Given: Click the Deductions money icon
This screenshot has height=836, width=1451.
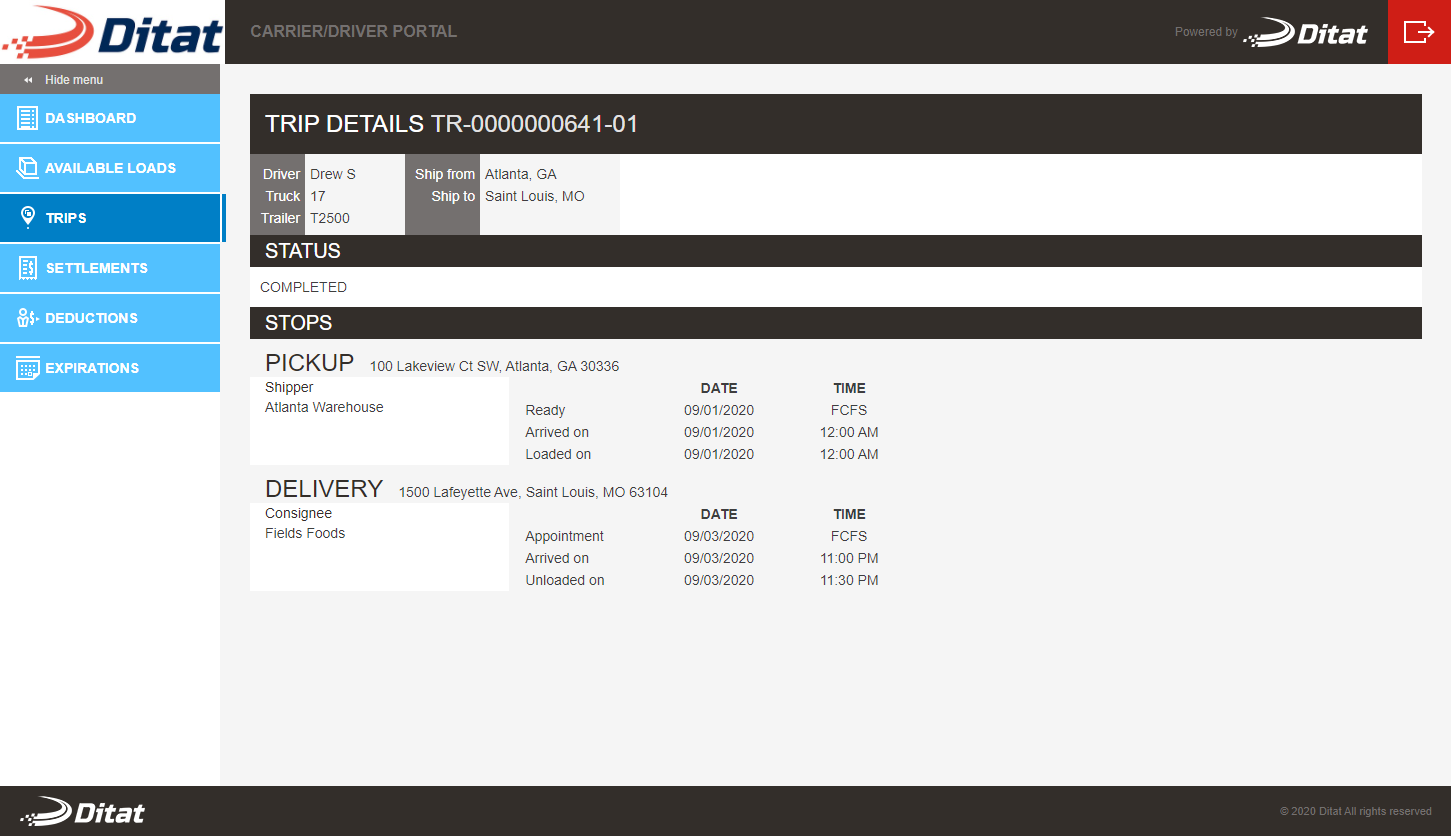Looking at the screenshot, I should pos(26,317).
